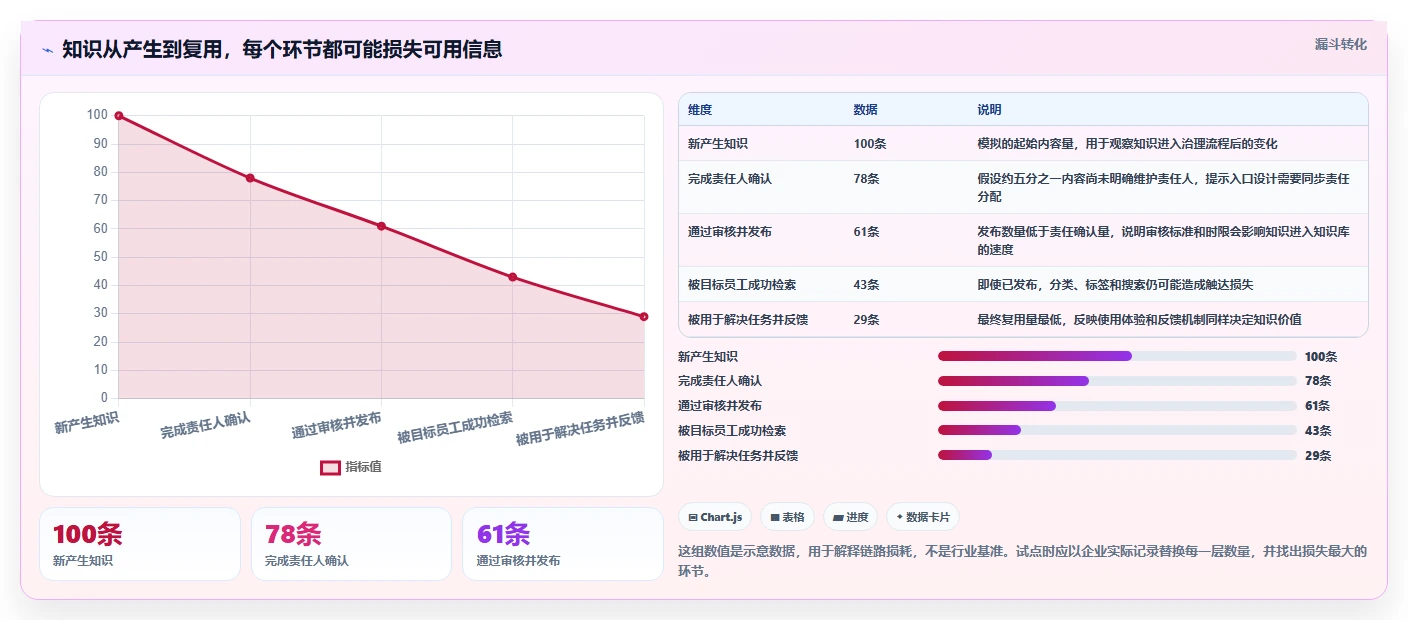
Task: Click the chart point for 被目标员工成功检索
Action: [x=513, y=277]
